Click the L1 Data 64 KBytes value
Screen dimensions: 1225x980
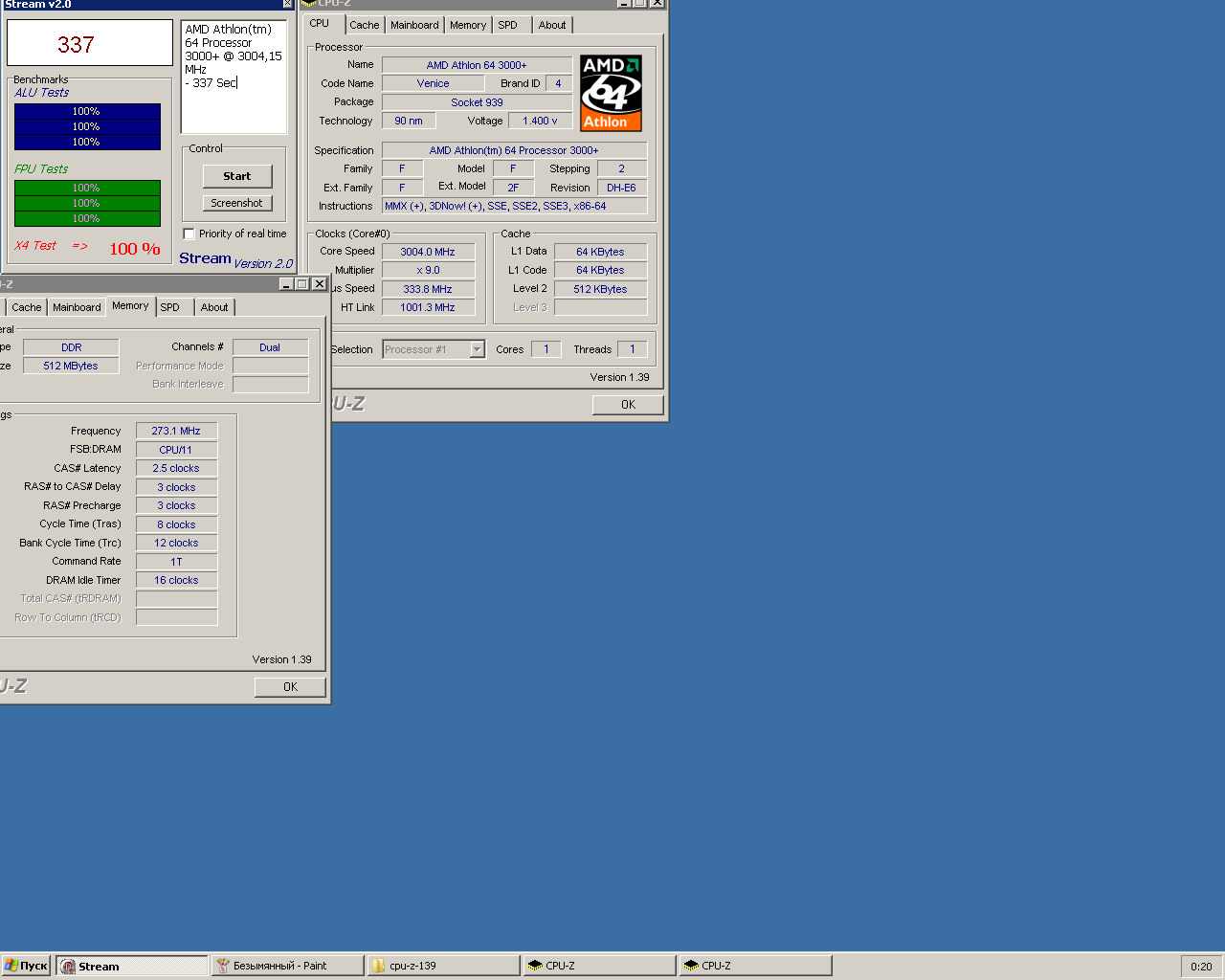(600, 252)
